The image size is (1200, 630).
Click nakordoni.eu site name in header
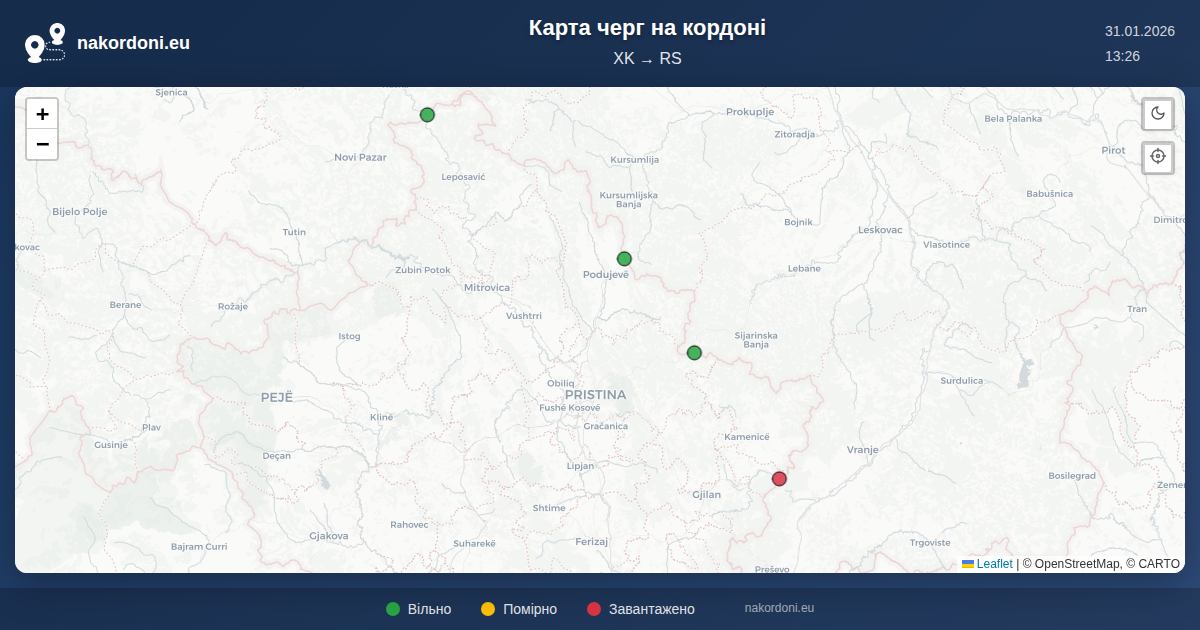point(133,43)
